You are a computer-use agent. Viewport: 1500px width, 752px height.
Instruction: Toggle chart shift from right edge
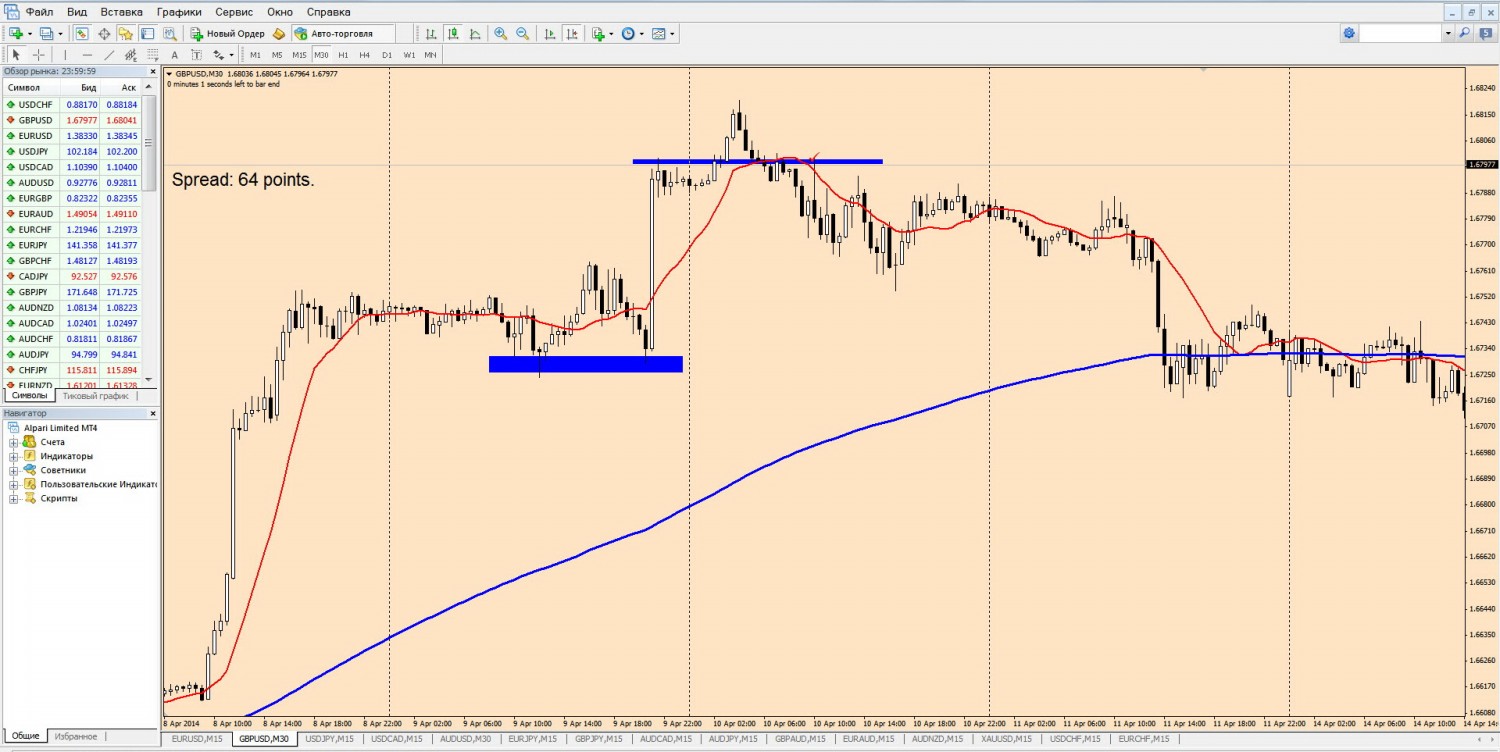point(572,33)
